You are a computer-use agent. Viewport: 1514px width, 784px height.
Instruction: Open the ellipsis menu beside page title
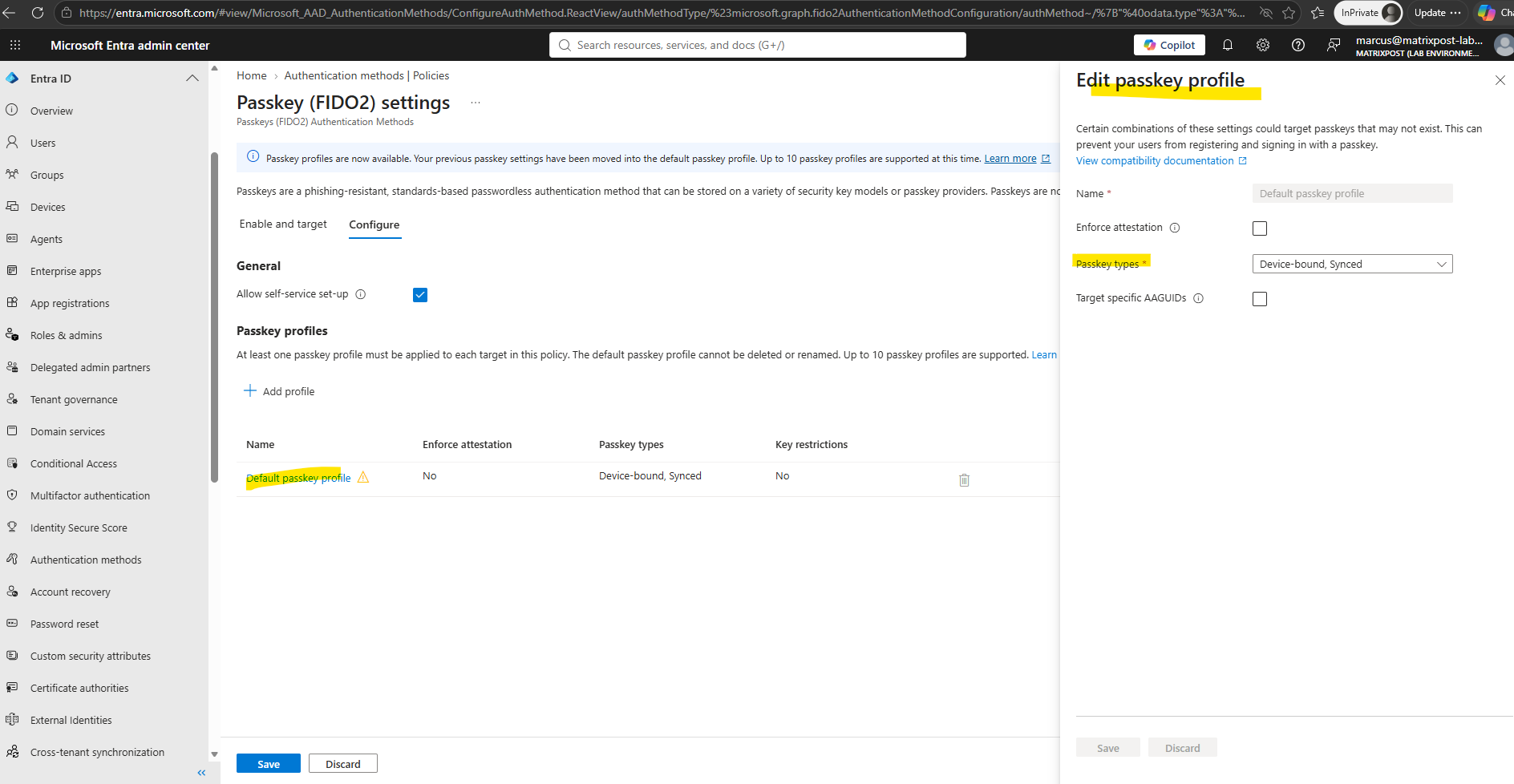476,103
